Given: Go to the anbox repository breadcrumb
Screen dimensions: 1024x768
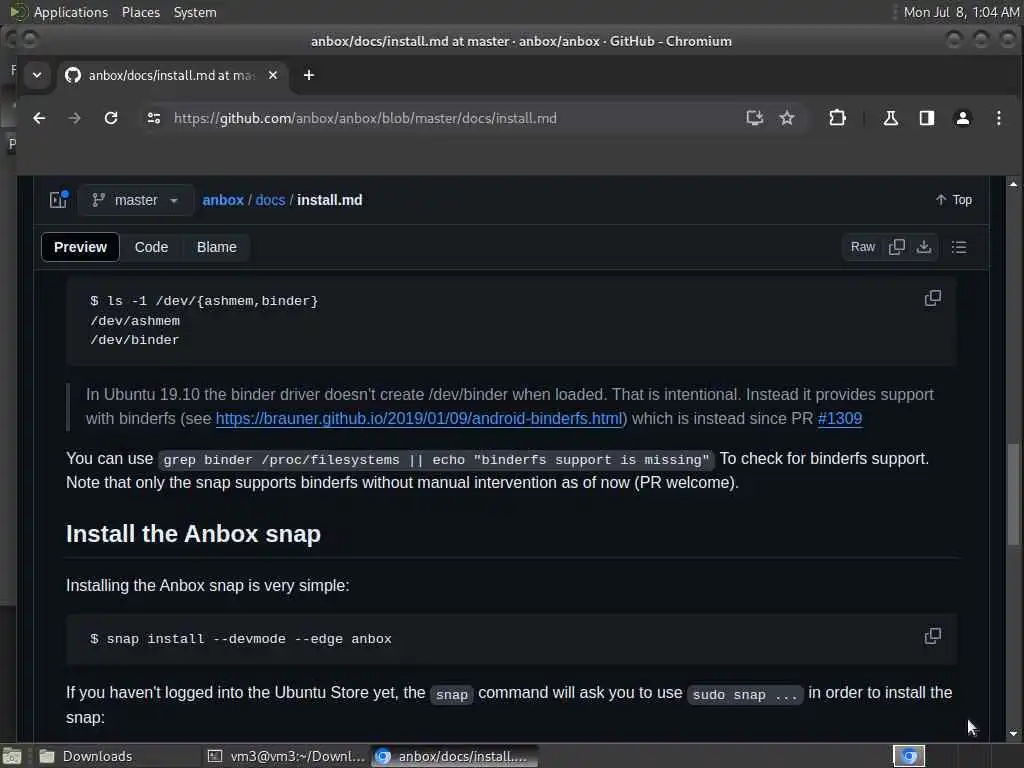Looking at the screenshot, I should coord(223,200).
